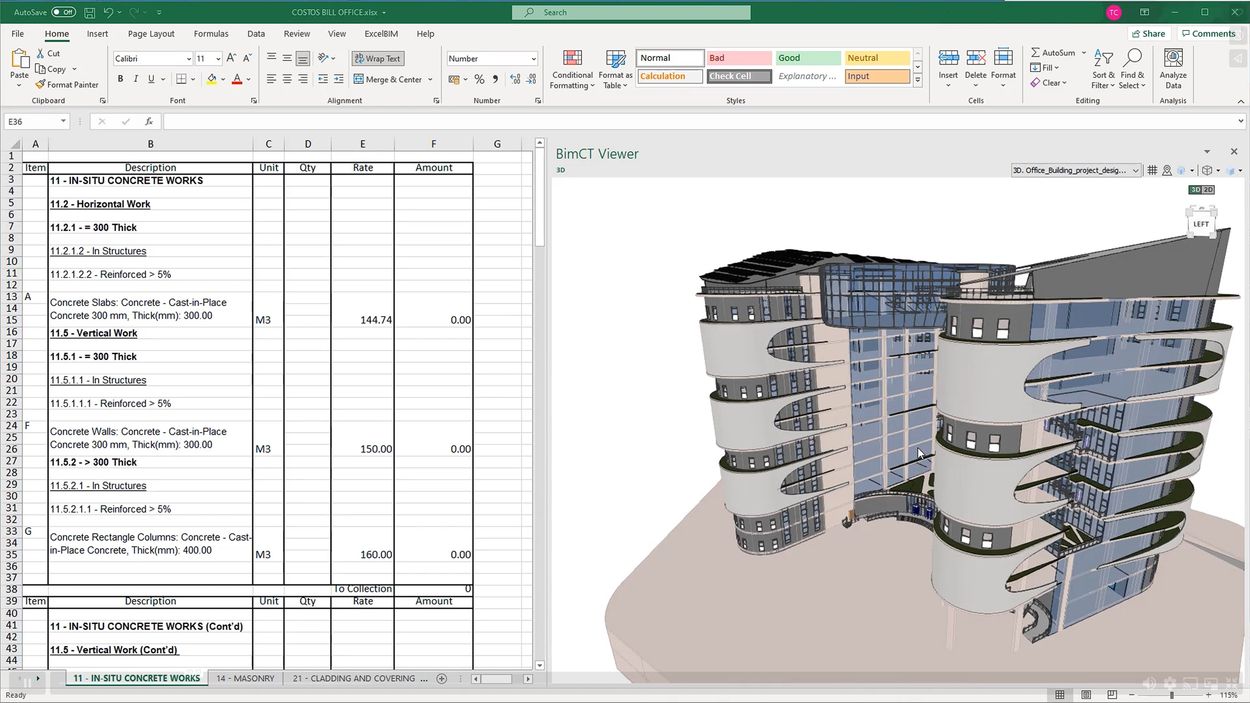The height and width of the screenshot is (703, 1250).
Task: Click the cube view icon in BimCT Viewer
Action: pos(1207,170)
